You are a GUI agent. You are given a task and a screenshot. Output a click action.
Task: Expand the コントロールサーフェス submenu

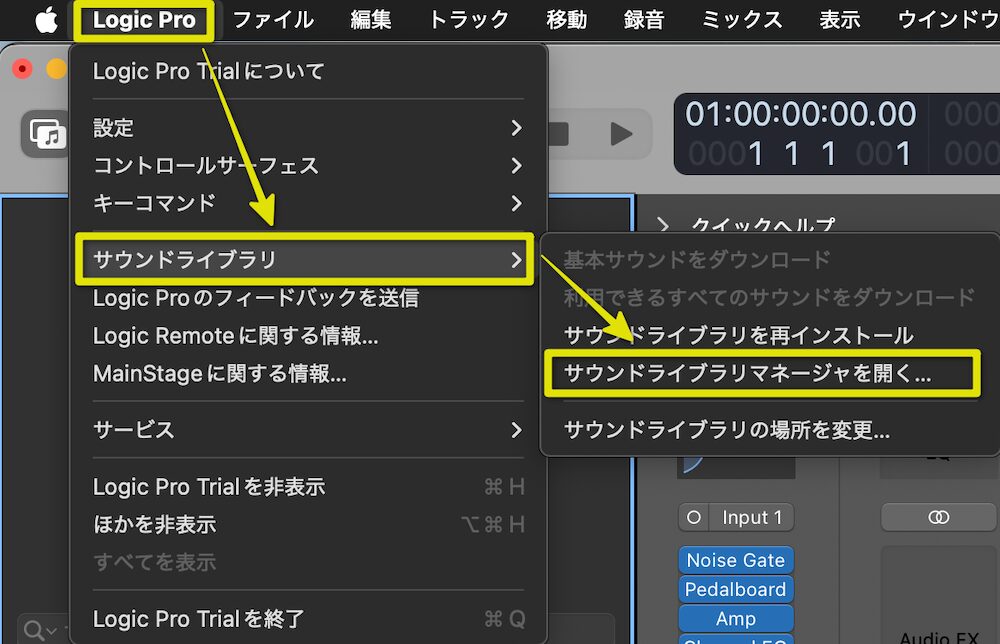point(309,165)
